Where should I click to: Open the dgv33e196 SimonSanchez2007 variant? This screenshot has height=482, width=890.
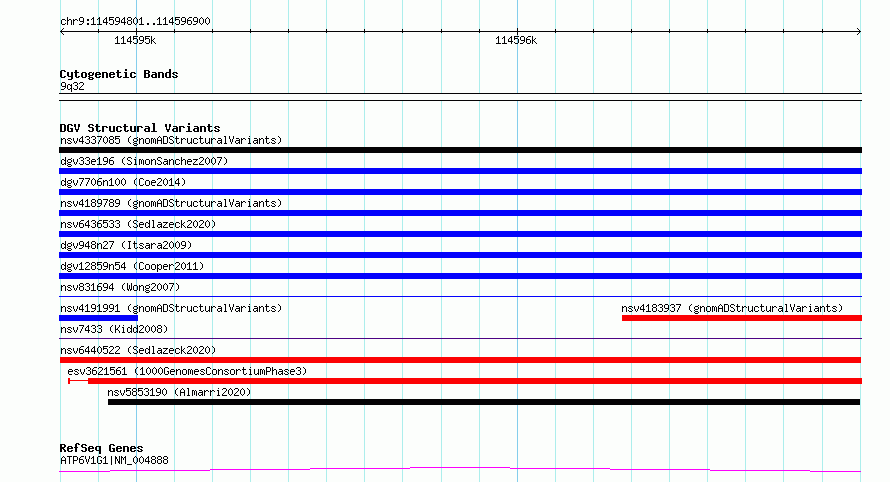point(144,161)
